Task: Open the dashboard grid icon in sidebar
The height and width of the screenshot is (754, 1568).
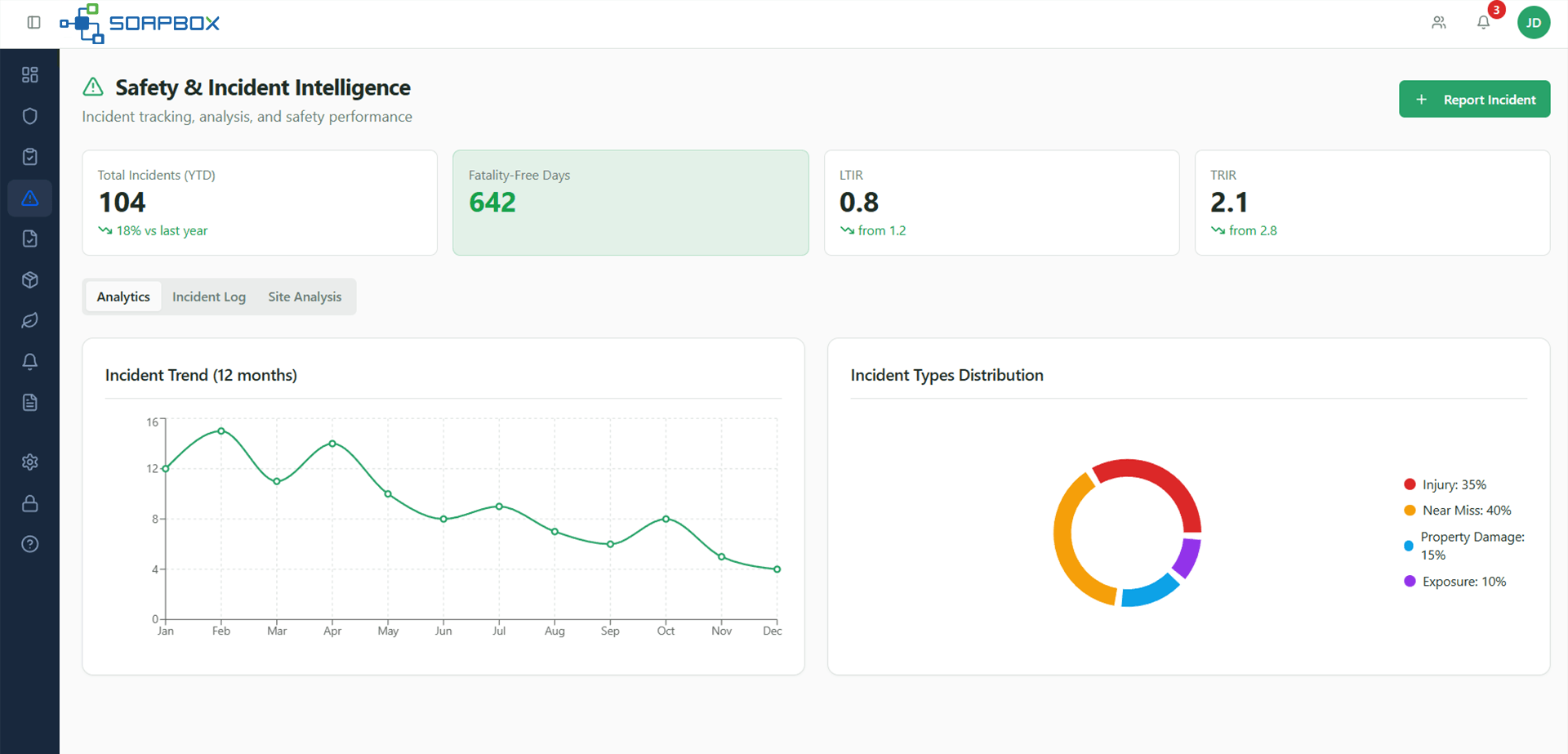Action: (x=30, y=75)
